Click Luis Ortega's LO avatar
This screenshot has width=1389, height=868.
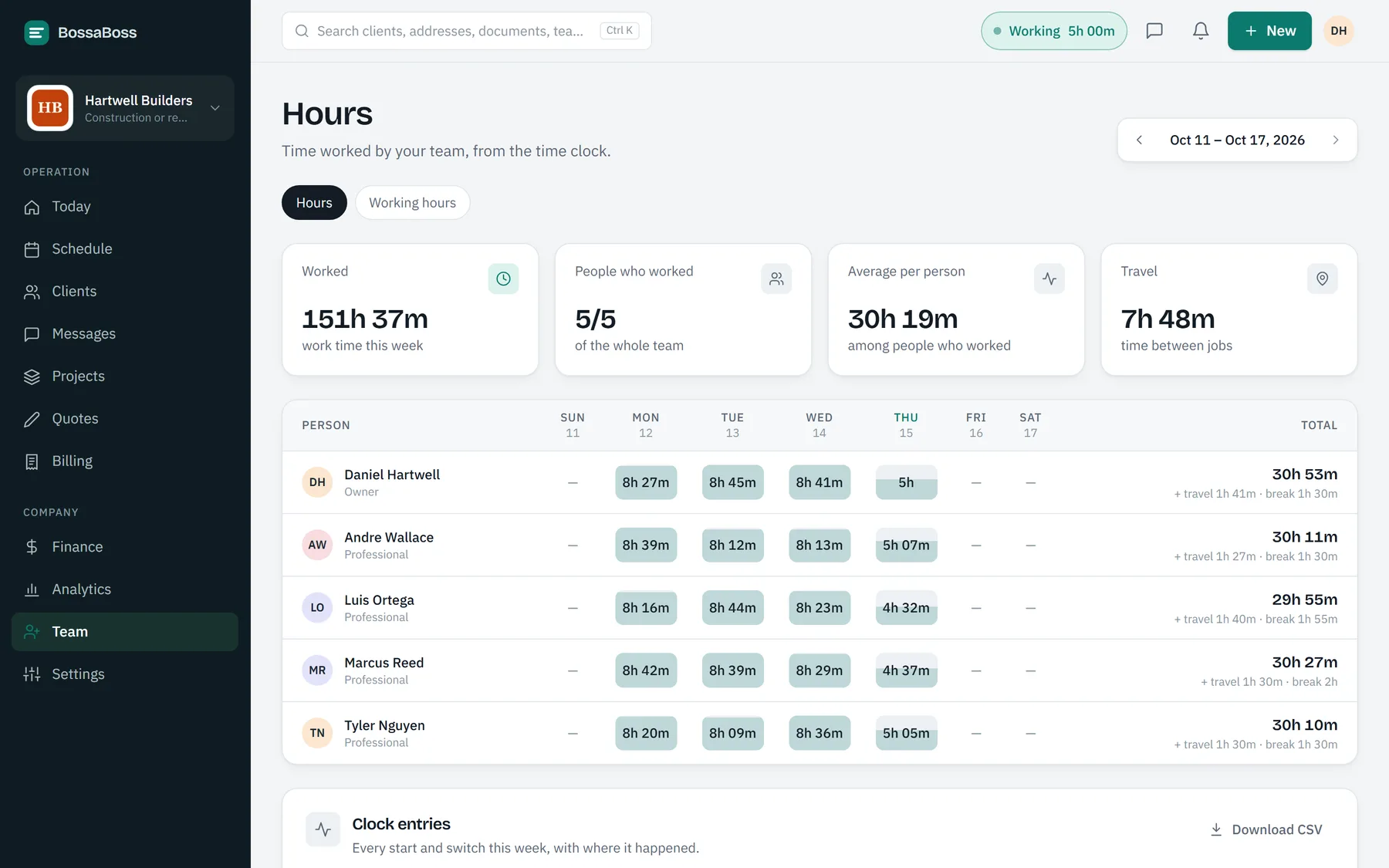click(317, 607)
